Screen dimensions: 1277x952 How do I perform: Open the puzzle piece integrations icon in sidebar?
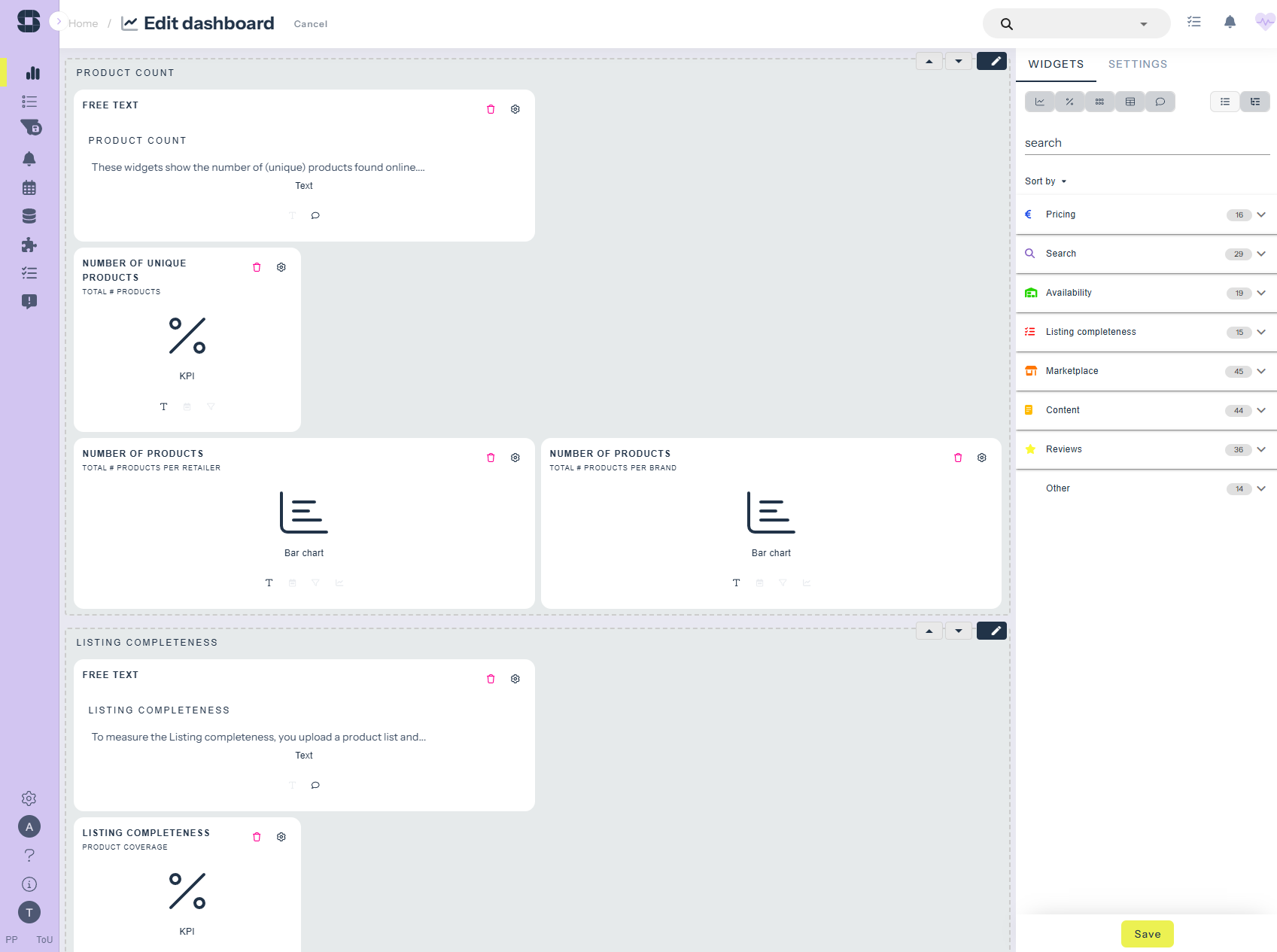click(29, 245)
